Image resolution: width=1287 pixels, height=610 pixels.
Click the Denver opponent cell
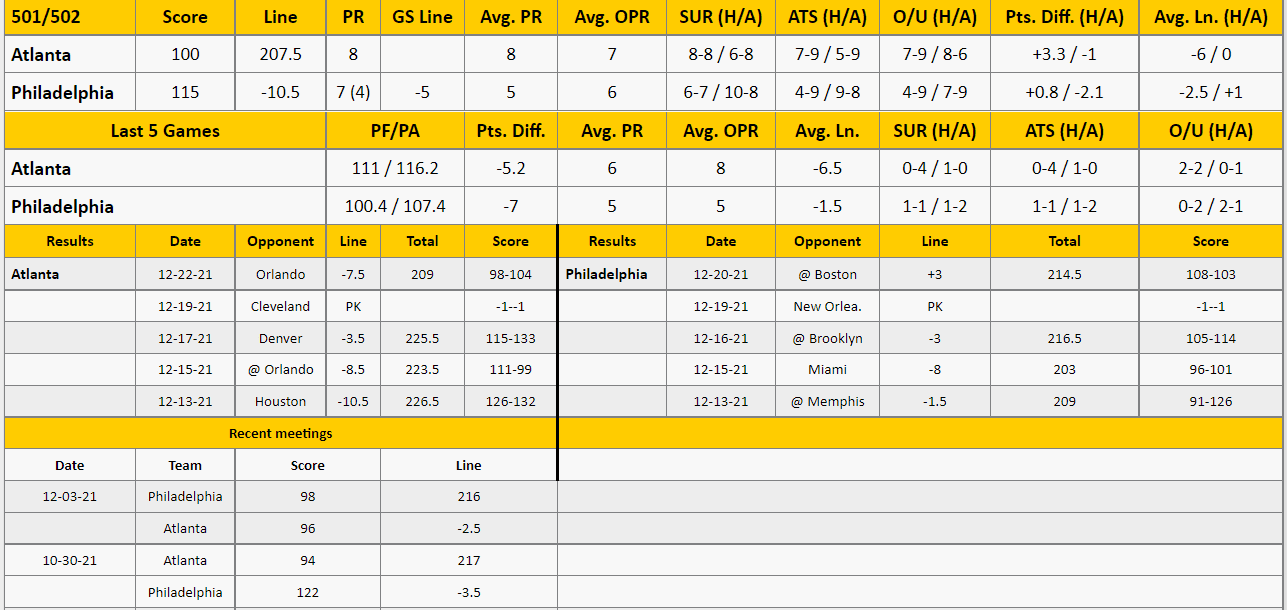pyautogui.click(x=280, y=338)
